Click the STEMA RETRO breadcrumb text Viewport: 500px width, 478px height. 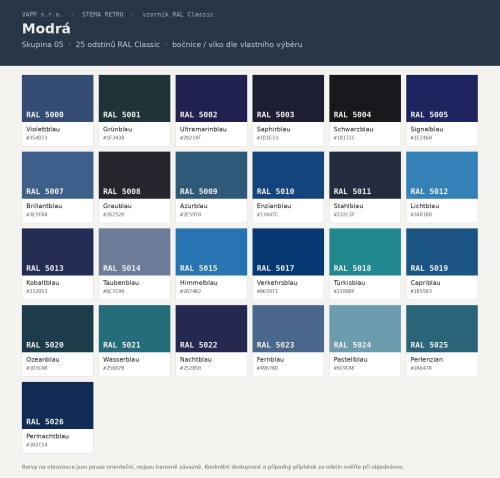103,14
